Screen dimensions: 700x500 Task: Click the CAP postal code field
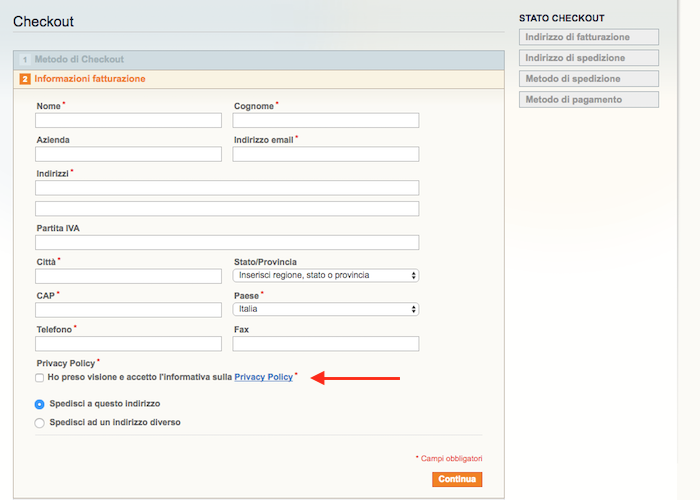[x=129, y=310]
